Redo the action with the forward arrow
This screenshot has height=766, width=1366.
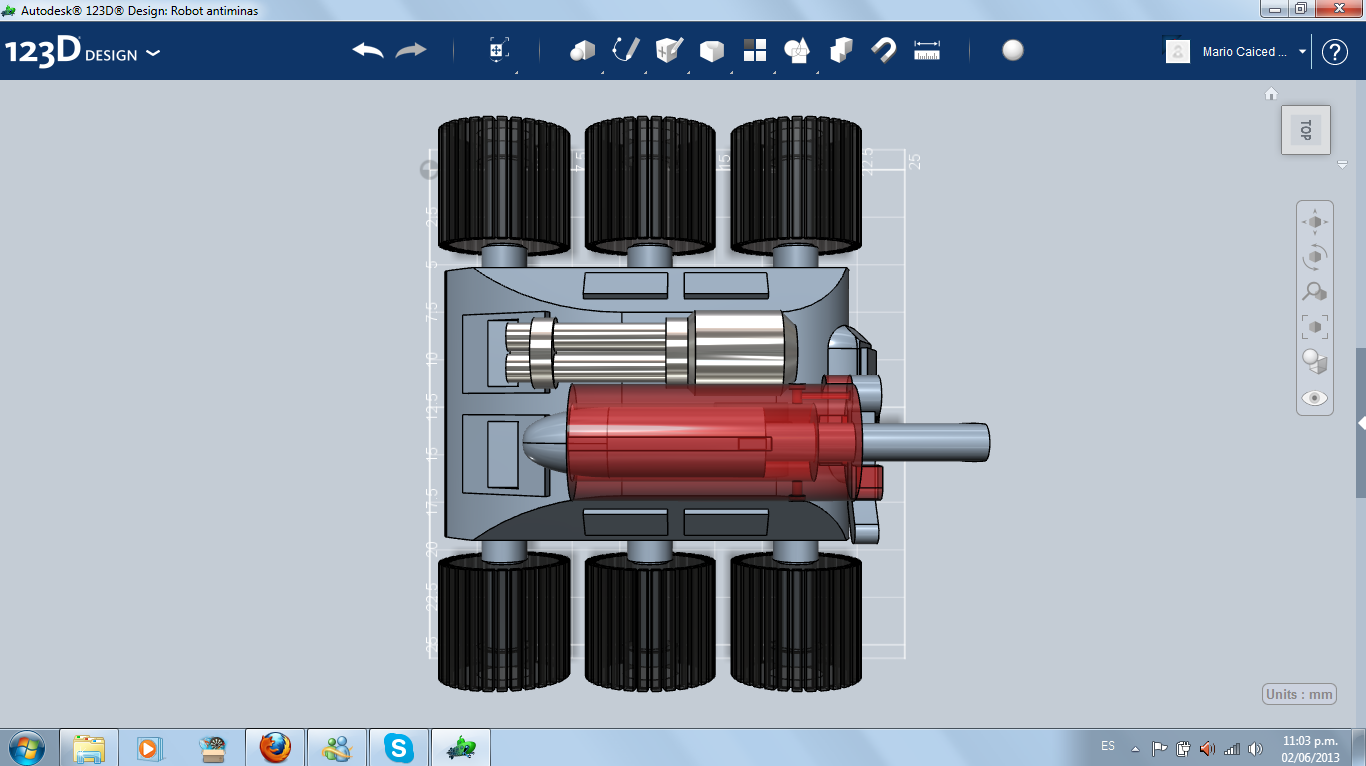pos(411,51)
